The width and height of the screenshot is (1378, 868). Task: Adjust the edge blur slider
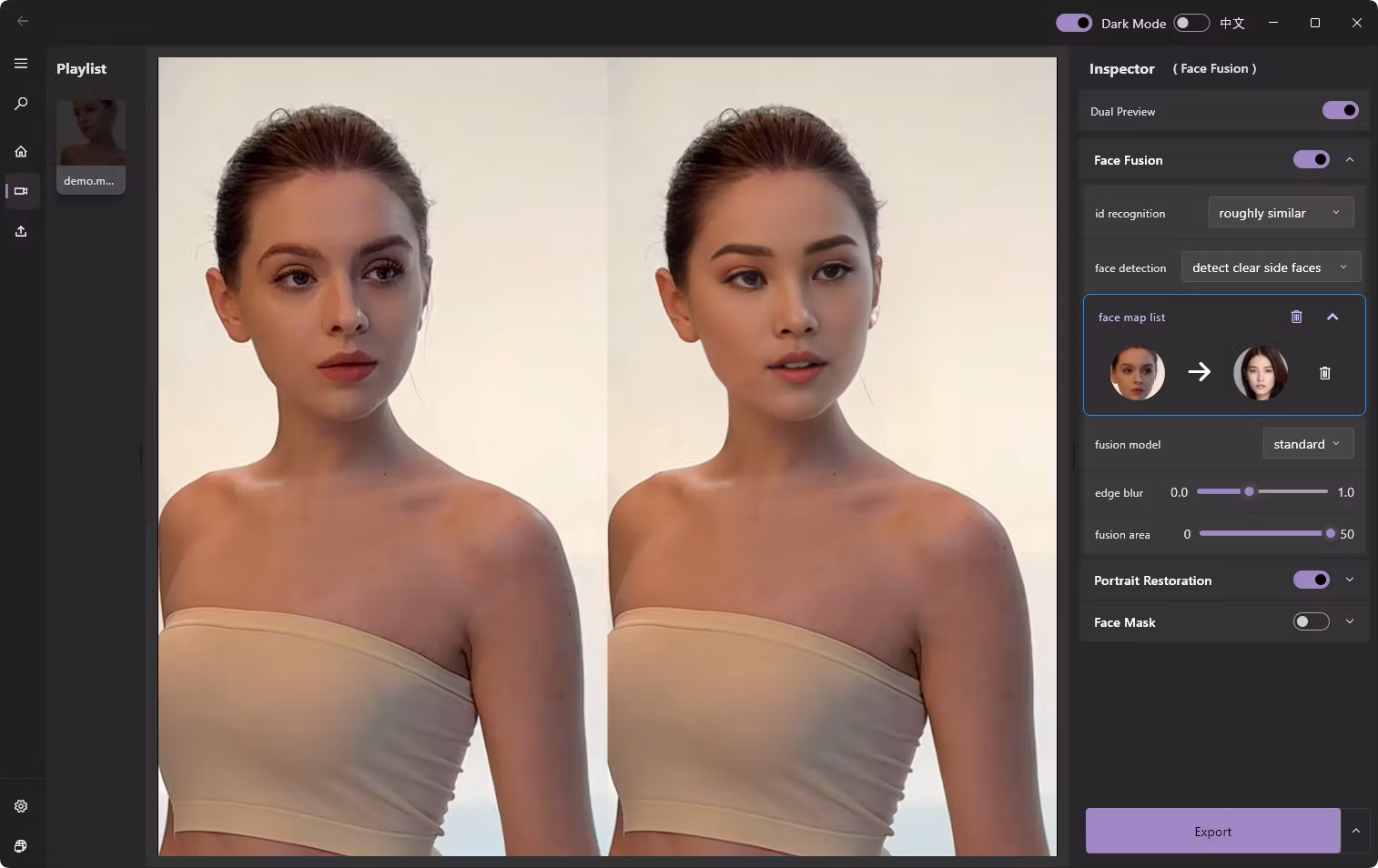coord(1262,491)
